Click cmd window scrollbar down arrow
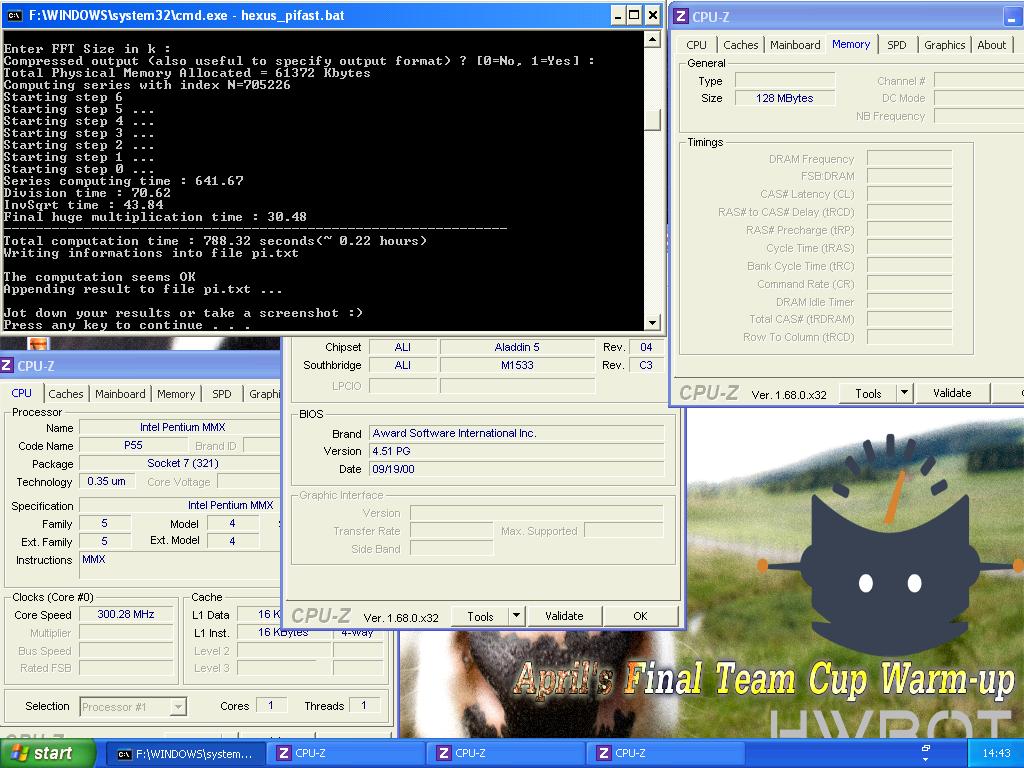Image resolution: width=1024 pixels, height=768 pixels. 652,323
